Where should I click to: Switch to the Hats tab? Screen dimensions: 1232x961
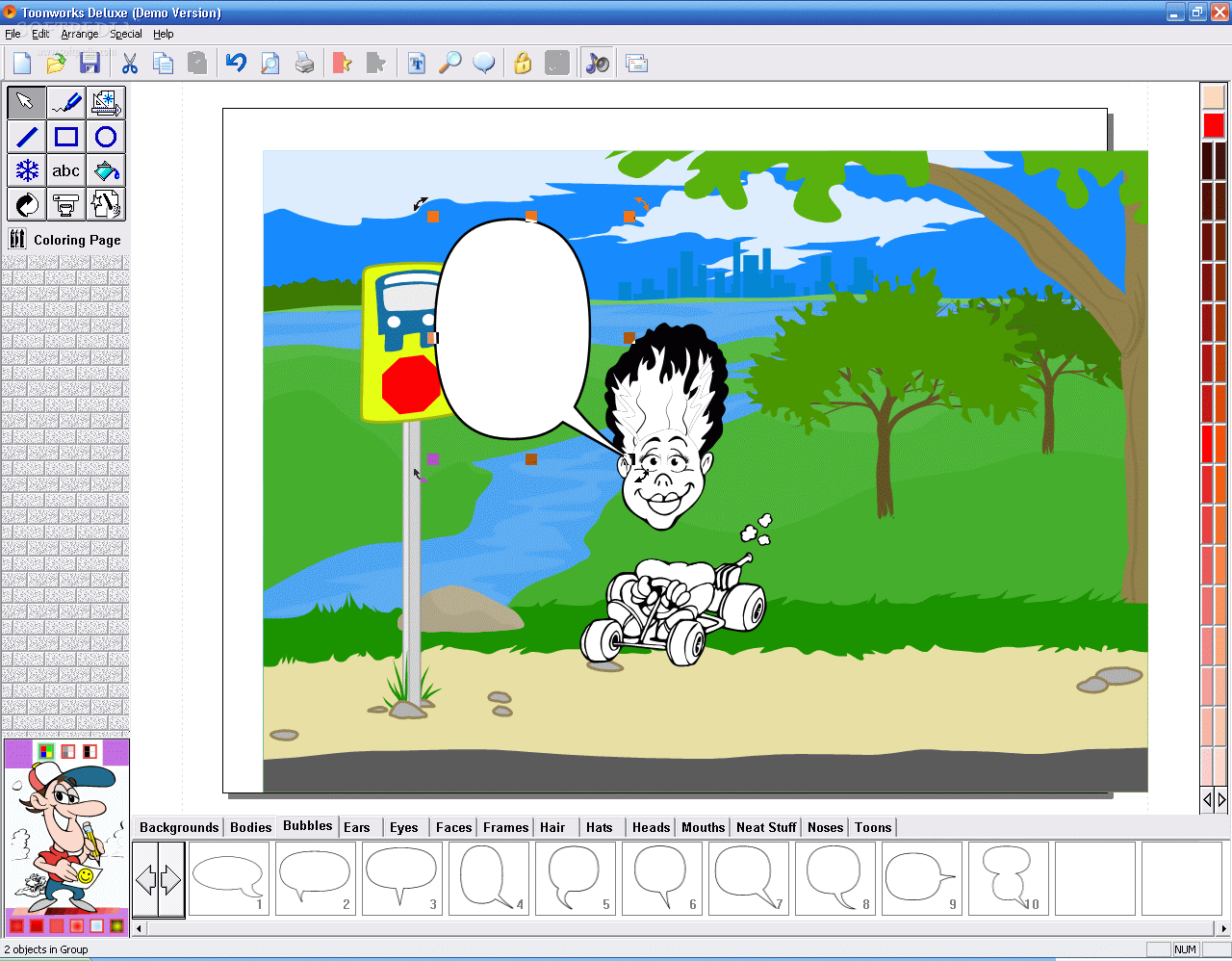tap(600, 827)
